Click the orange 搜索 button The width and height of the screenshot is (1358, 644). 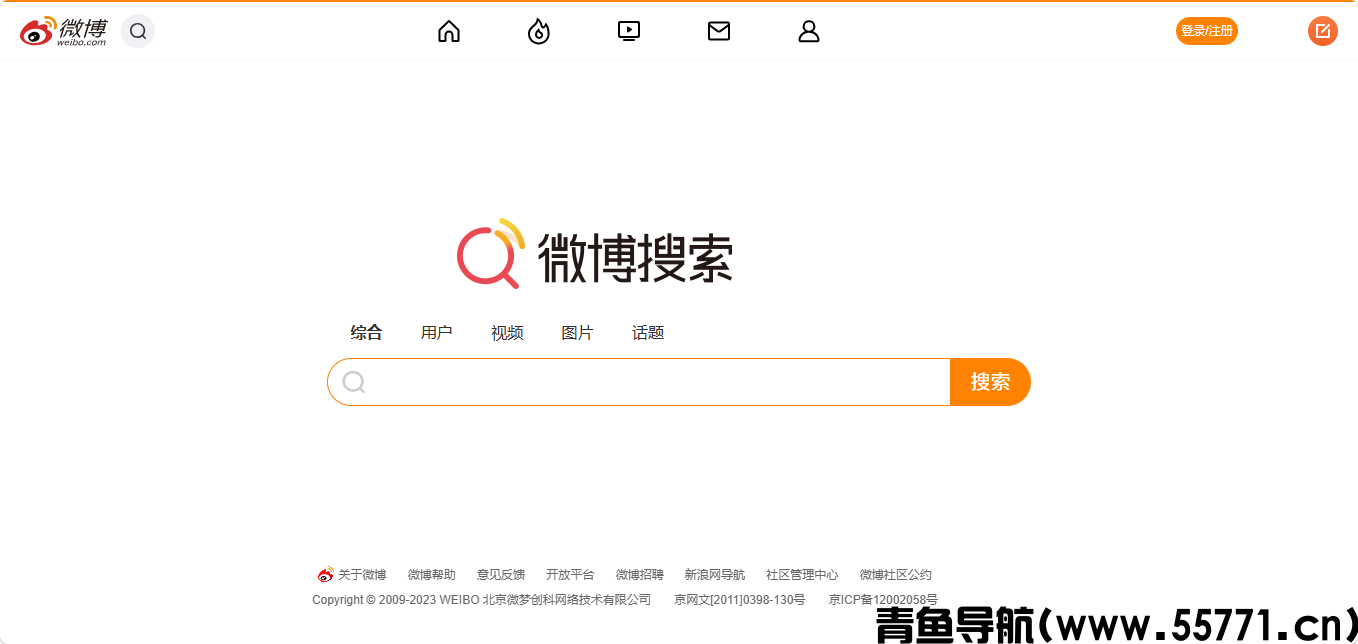point(990,382)
